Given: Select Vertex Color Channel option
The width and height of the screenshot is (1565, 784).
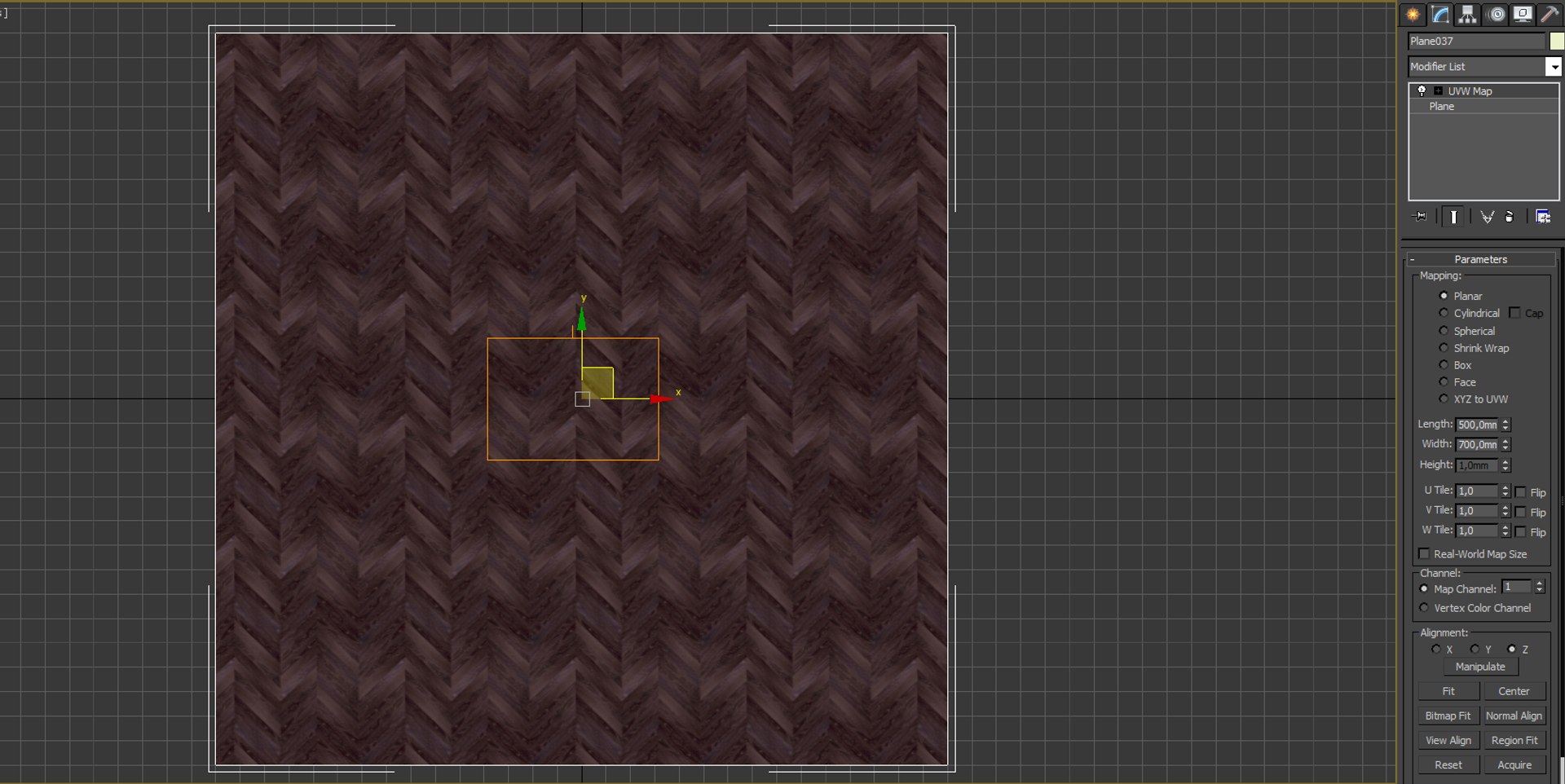Looking at the screenshot, I should click(x=1424, y=608).
